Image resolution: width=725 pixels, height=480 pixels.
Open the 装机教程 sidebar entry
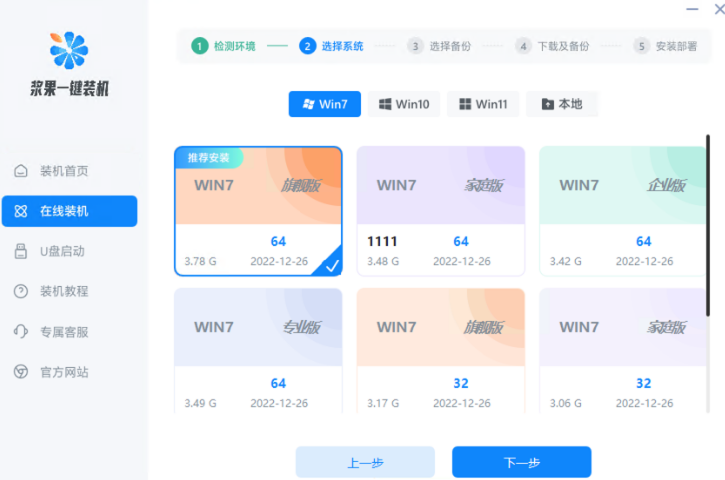[x=69, y=291]
